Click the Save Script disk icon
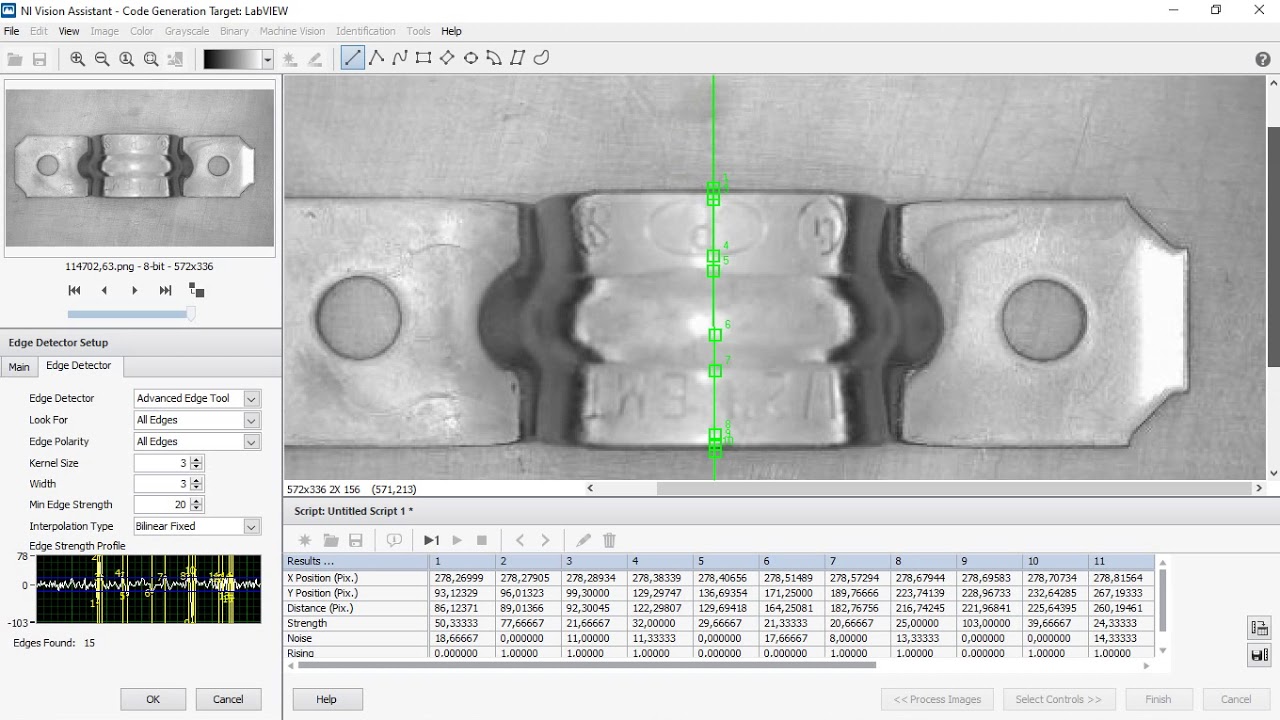 [355, 540]
